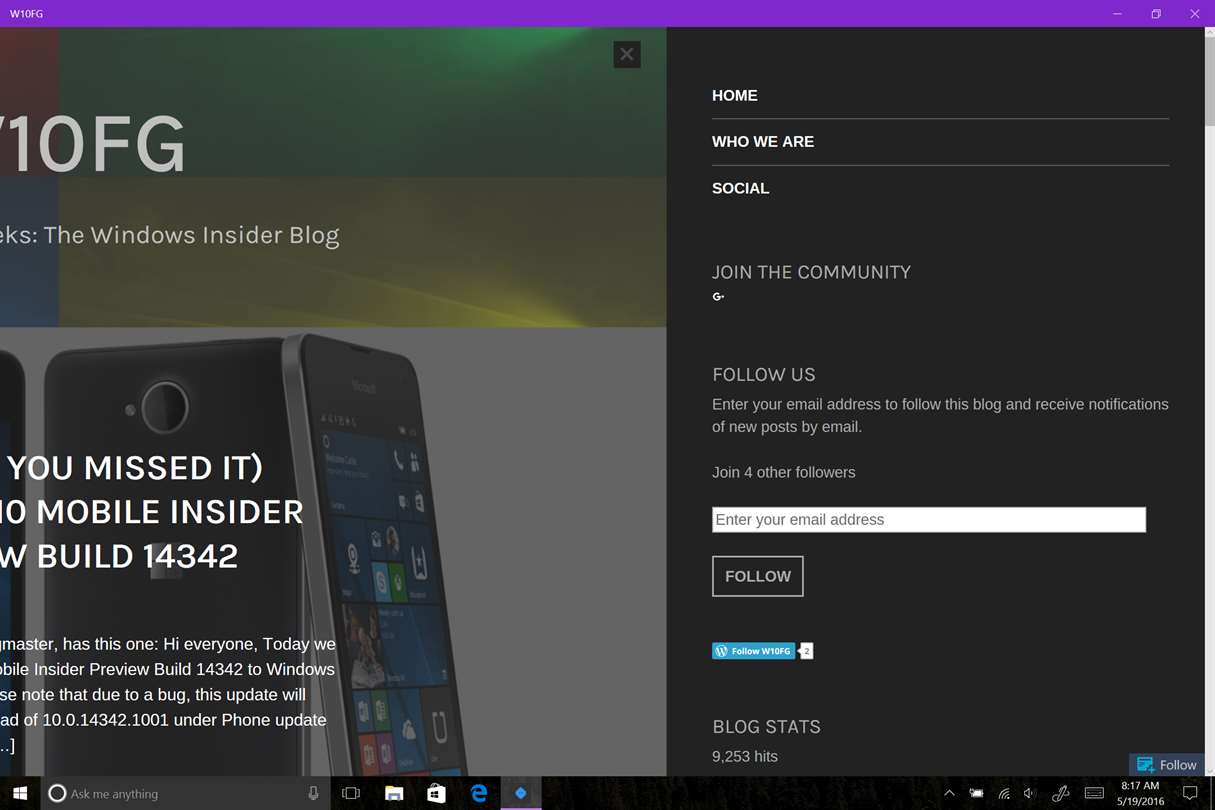1215x810 pixels.
Task: Close the sidebar menu overlay with X
Action: point(627,55)
